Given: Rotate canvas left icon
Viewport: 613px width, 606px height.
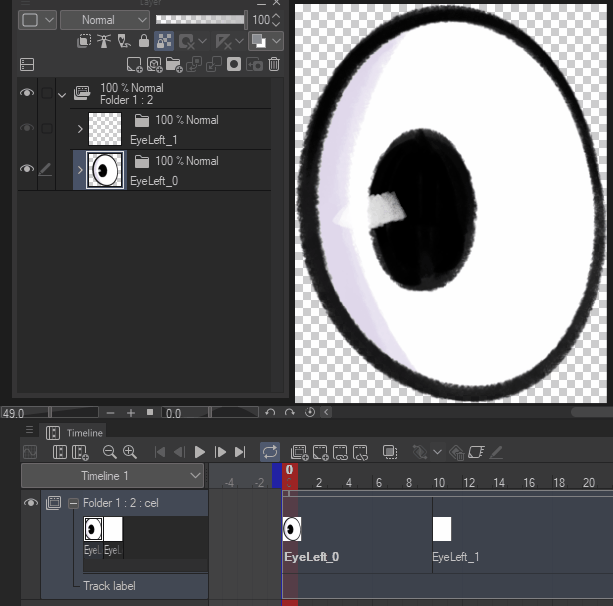Looking at the screenshot, I should pyautogui.click(x=270, y=412).
